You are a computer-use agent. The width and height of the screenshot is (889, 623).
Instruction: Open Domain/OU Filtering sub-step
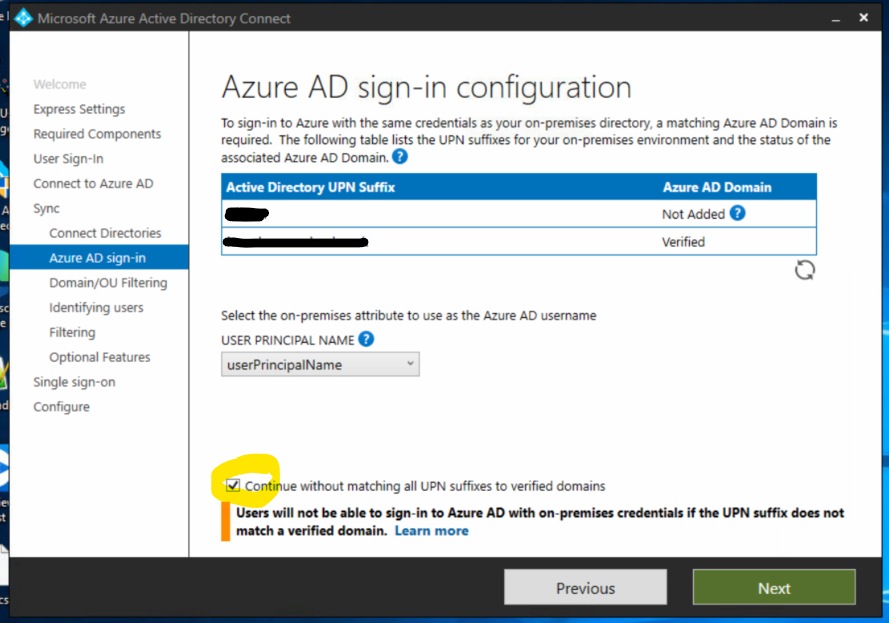tap(108, 283)
